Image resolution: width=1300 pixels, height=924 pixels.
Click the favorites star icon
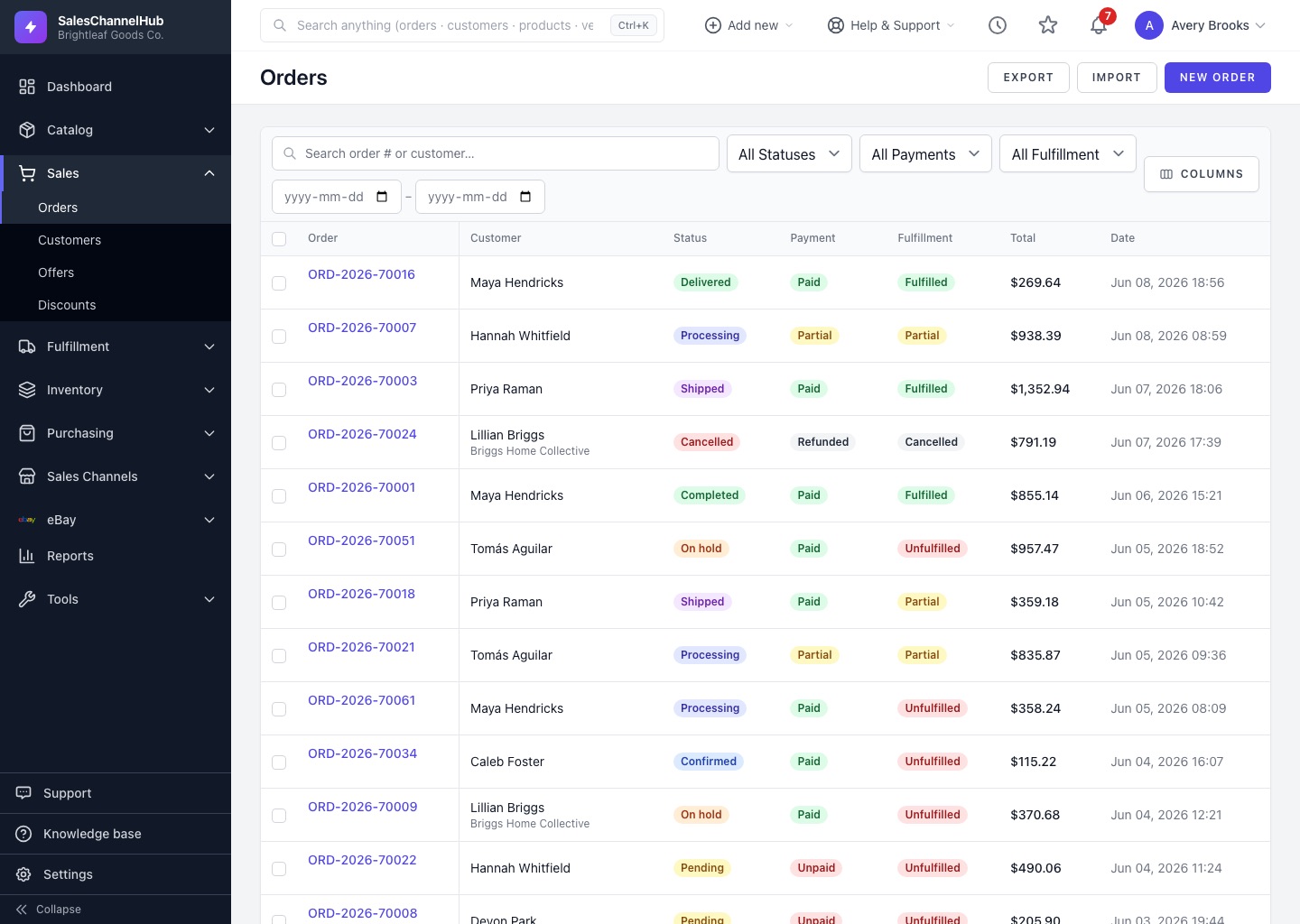tap(1048, 25)
